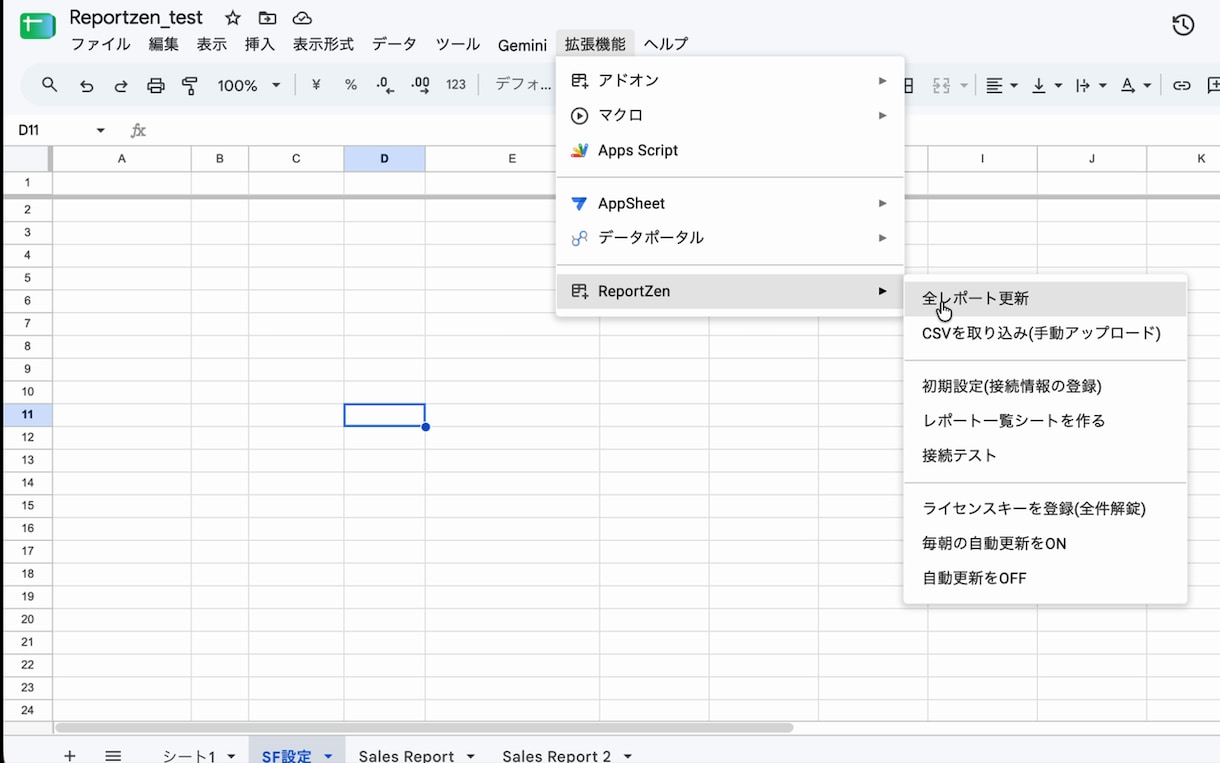Click the add sheet plus button
The height and width of the screenshot is (763, 1220).
pos(70,756)
